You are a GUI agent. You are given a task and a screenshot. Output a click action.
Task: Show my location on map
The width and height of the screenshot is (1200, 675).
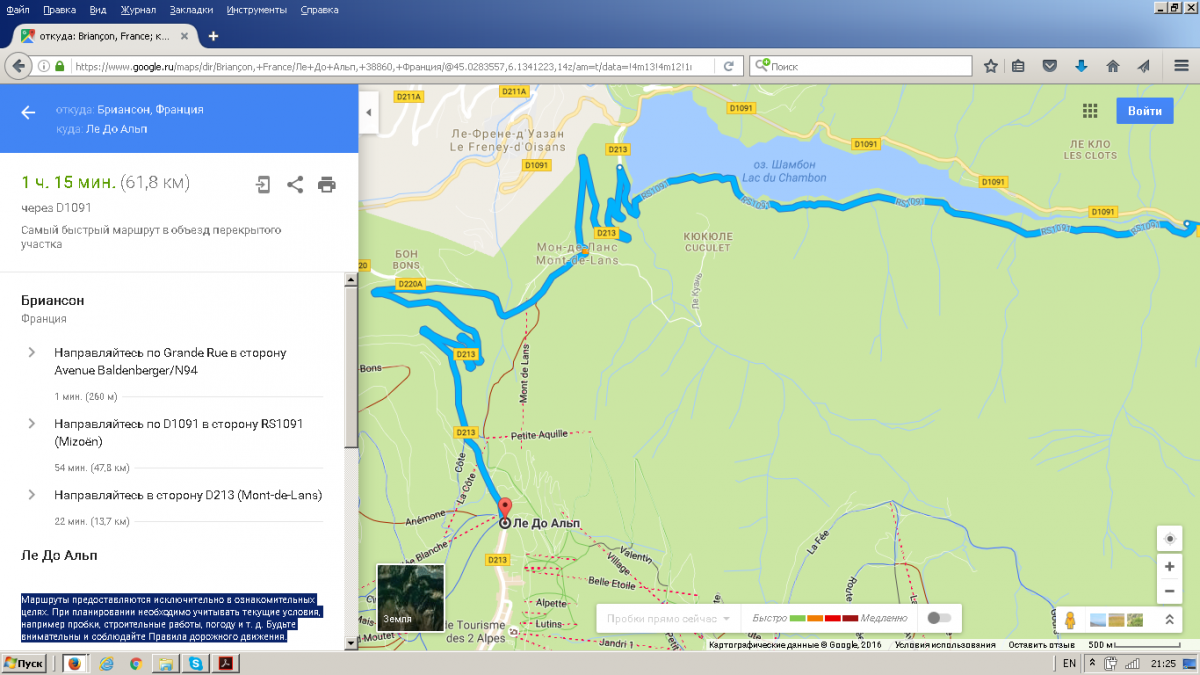[1169, 539]
